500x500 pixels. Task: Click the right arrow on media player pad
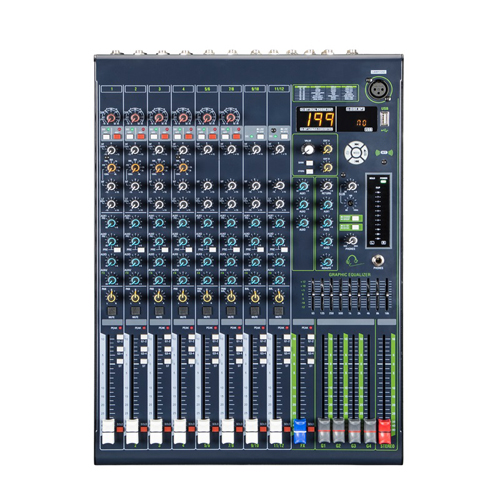[x=365, y=153]
